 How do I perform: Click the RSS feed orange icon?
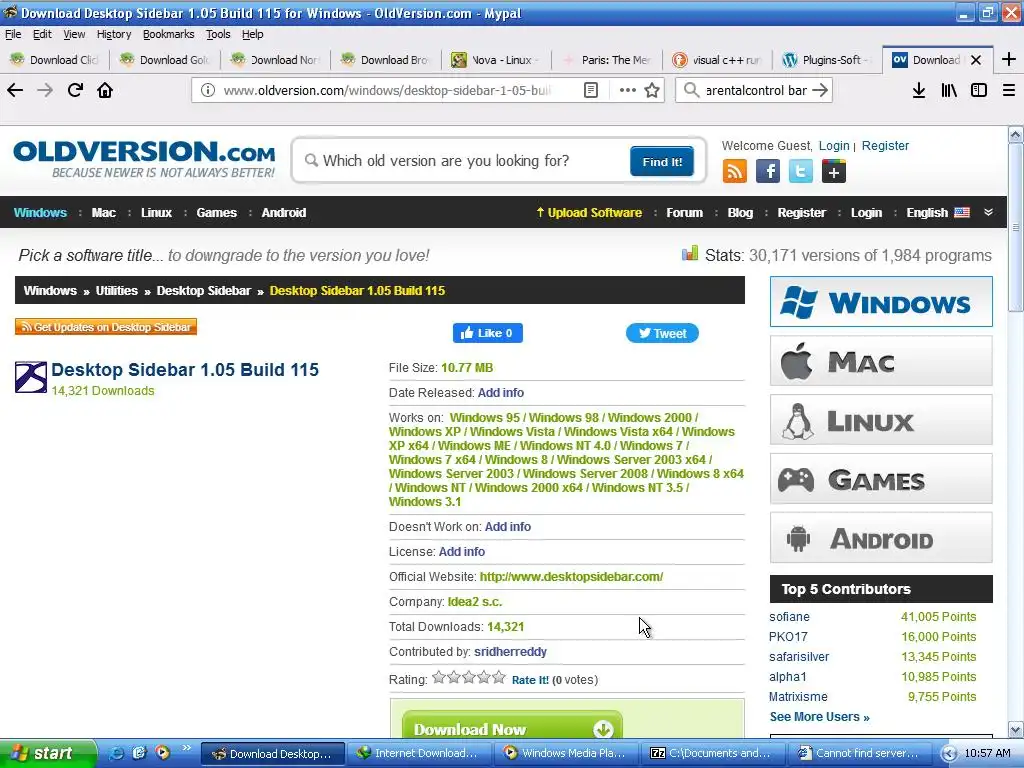(x=735, y=171)
